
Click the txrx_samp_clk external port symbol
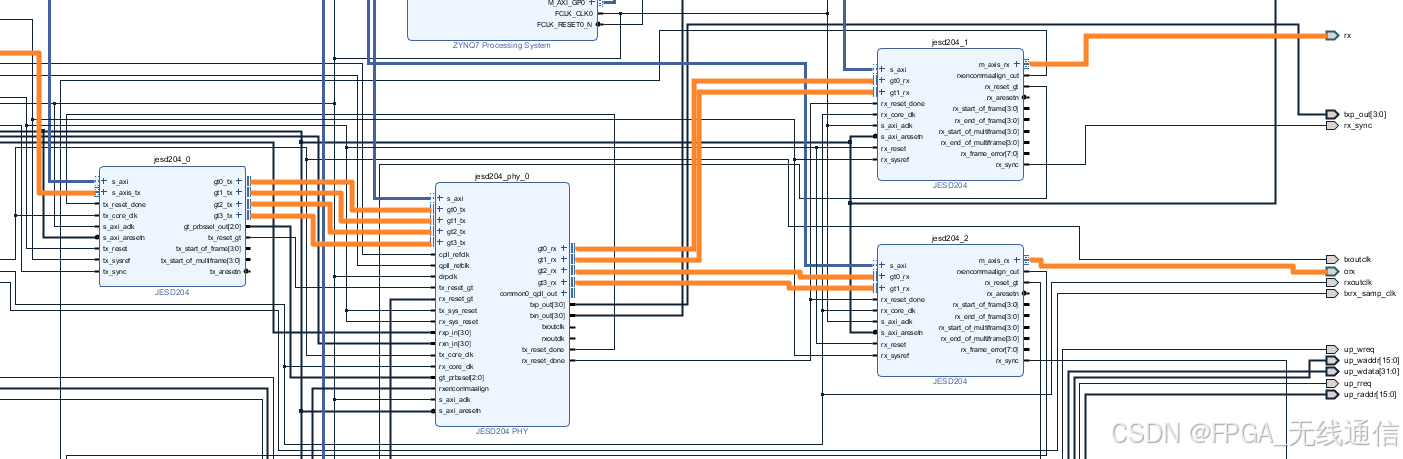pyautogui.click(x=1332, y=293)
